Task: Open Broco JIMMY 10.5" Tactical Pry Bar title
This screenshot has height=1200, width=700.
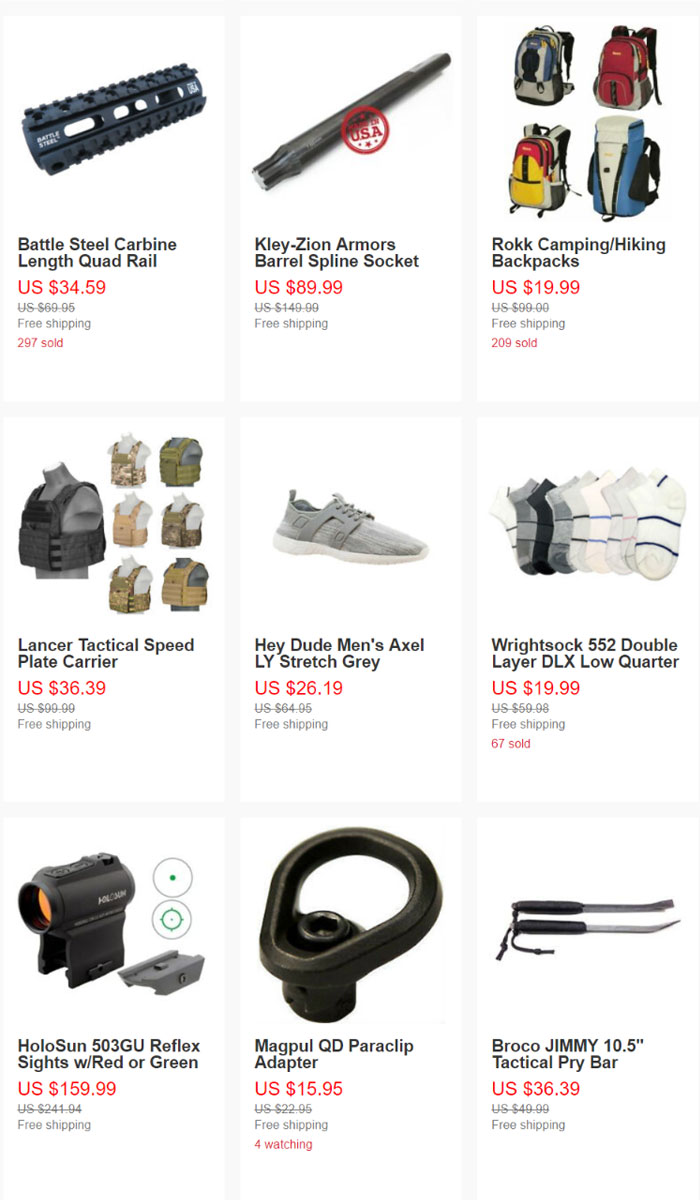Action: 568,1055
